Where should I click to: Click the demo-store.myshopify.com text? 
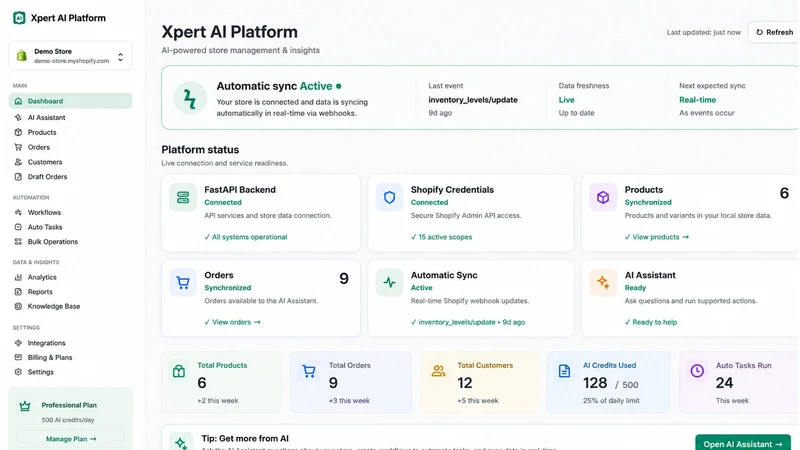coord(71,61)
